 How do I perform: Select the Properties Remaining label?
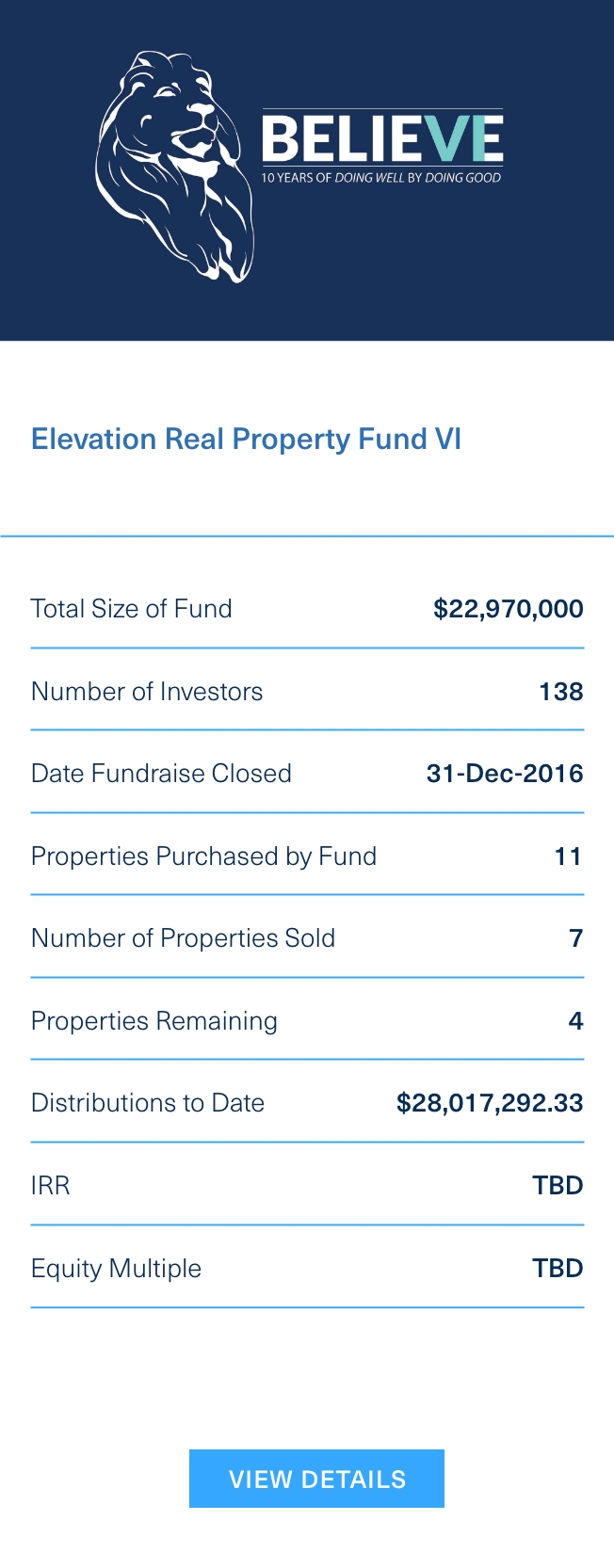(154, 1021)
